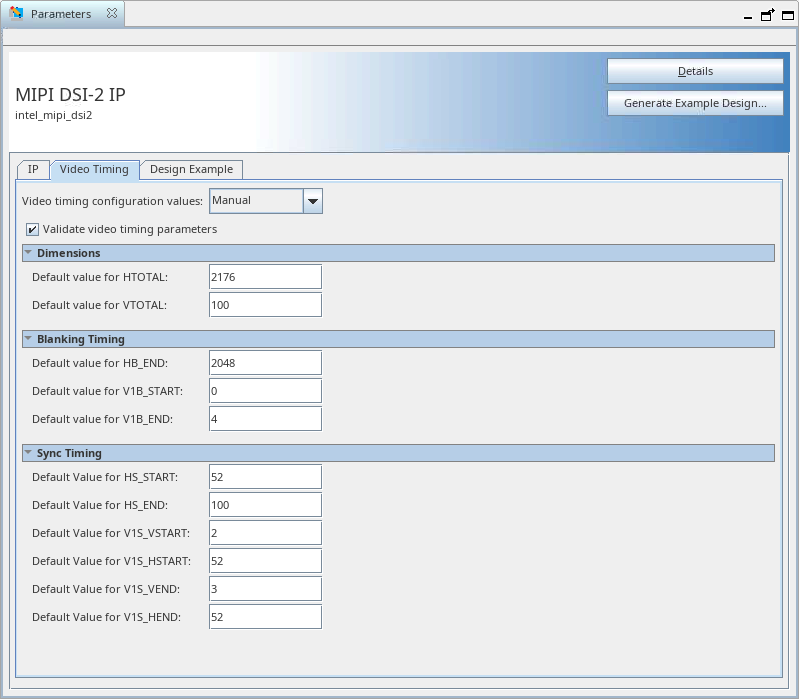The image size is (799, 699).
Task: Click 'Default Value for V1S_VSTART:' label
Action: 111,533
